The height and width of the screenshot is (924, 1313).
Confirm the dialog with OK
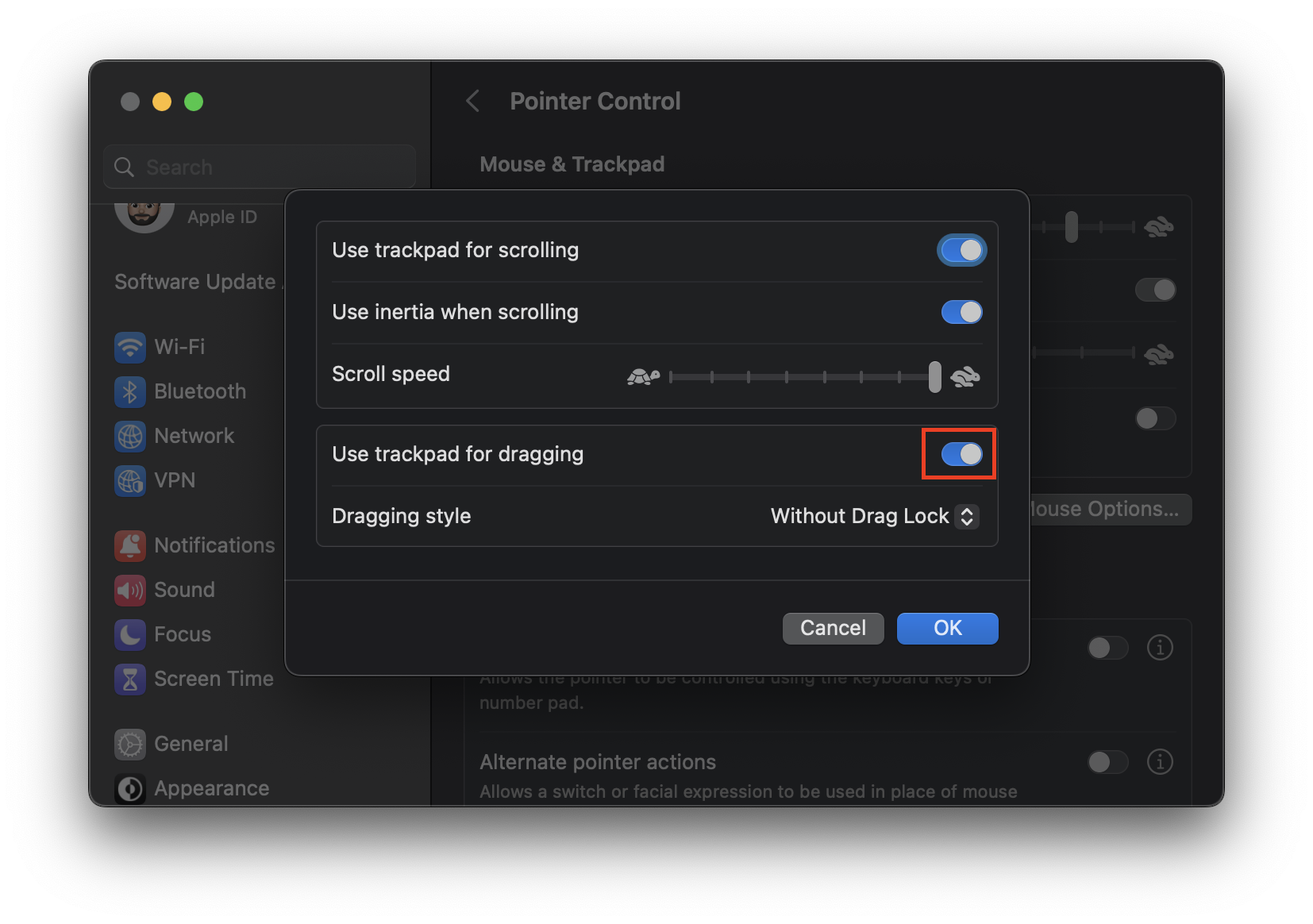click(947, 628)
